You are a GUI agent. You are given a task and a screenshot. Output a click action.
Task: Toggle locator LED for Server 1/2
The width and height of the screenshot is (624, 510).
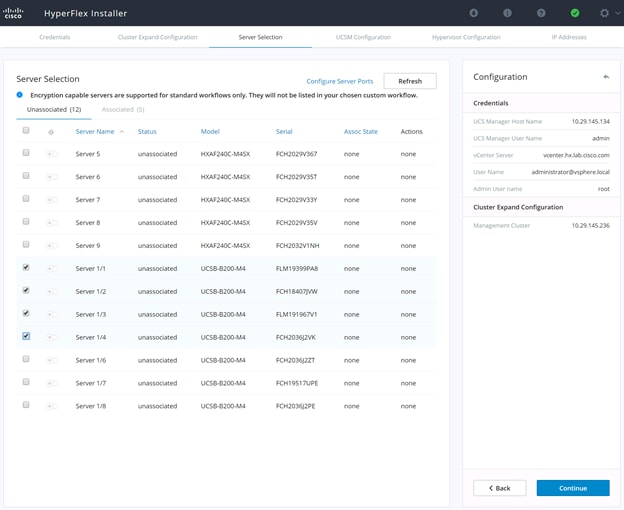click(52, 292)
